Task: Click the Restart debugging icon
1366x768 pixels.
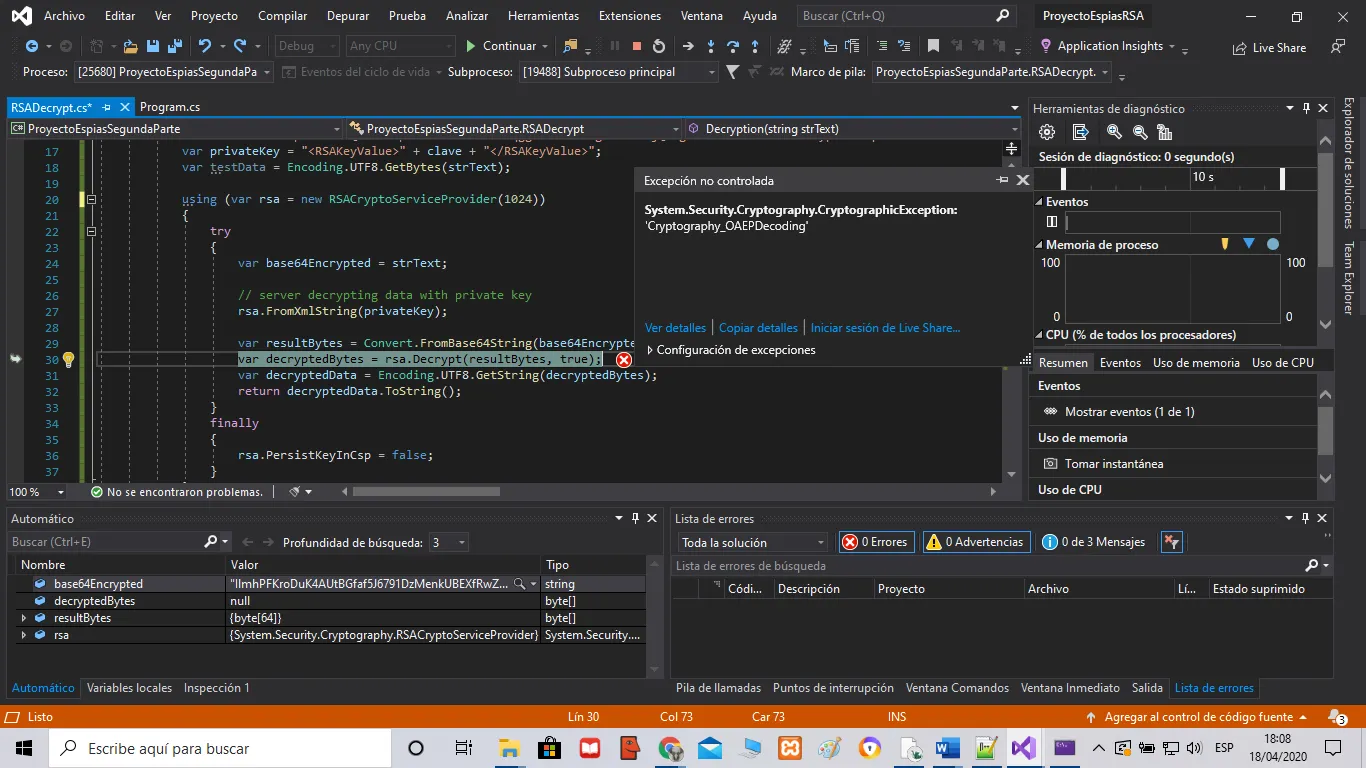Action: (658, 46)
